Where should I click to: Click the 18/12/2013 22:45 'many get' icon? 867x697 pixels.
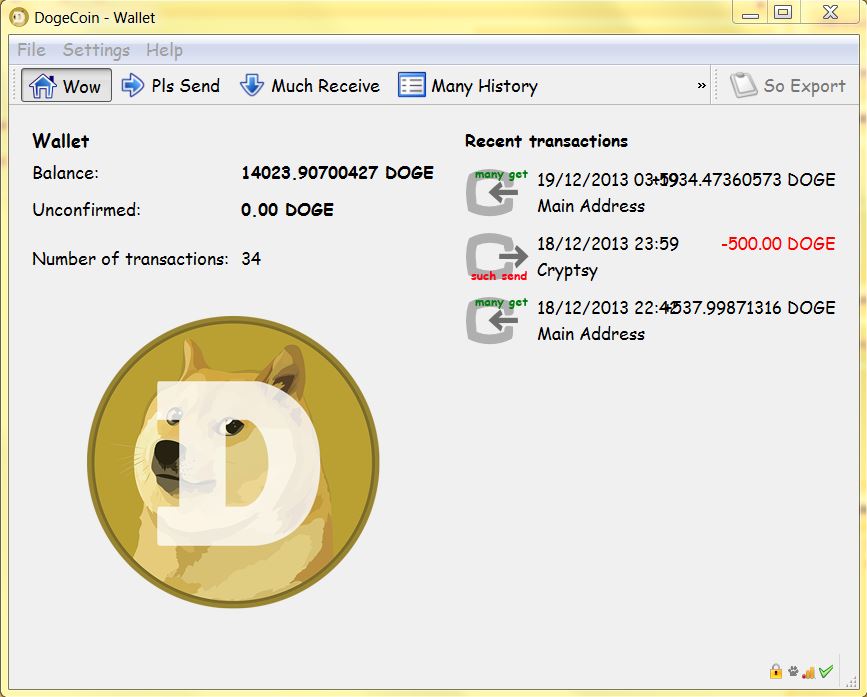(497, 320)
